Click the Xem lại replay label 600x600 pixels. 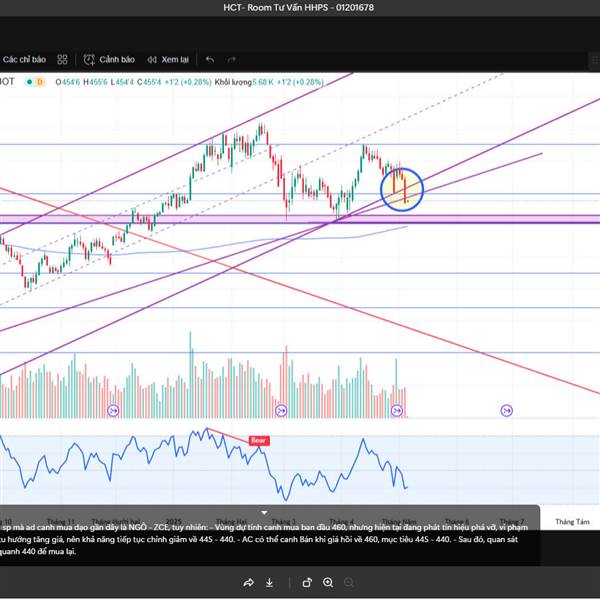[175, 60]
